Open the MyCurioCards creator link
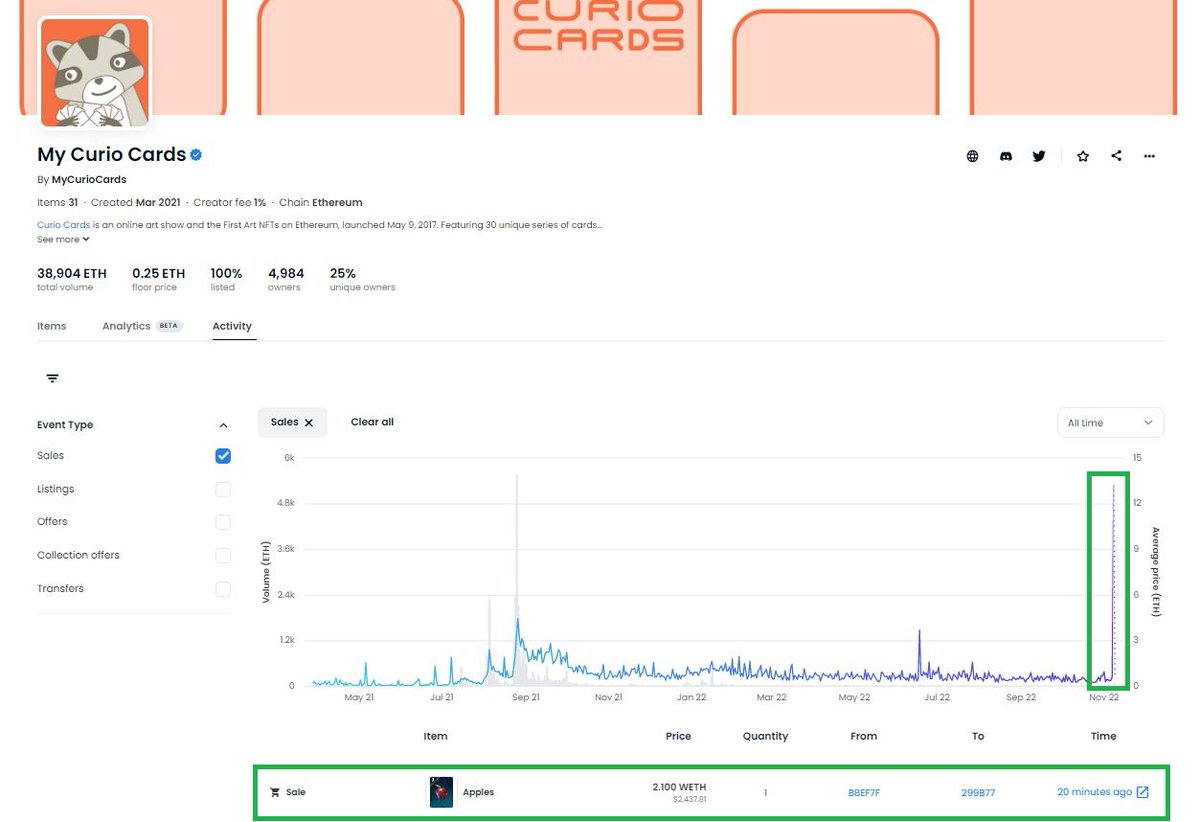 point(89,180)
